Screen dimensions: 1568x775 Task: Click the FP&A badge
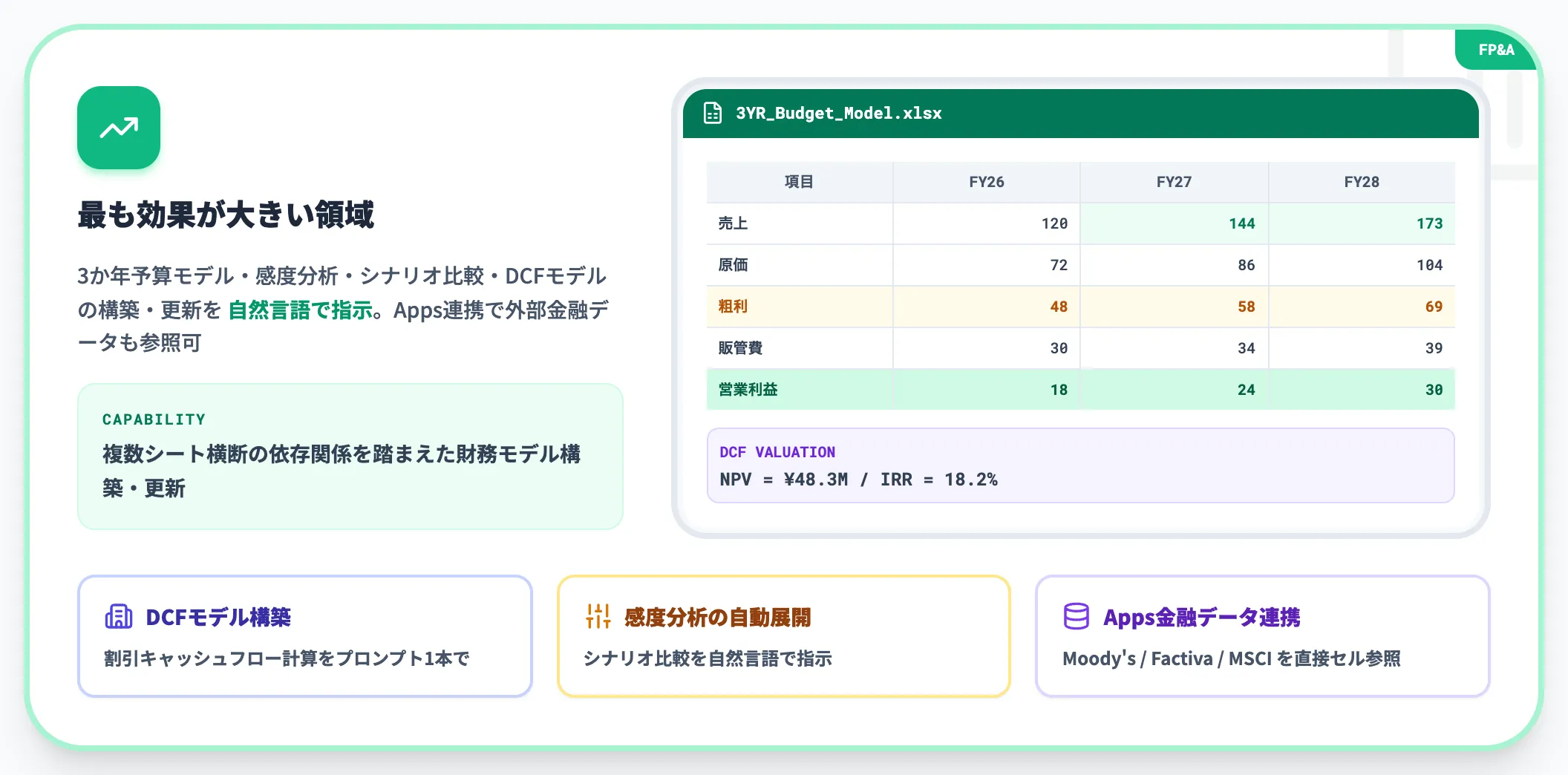1495,50
